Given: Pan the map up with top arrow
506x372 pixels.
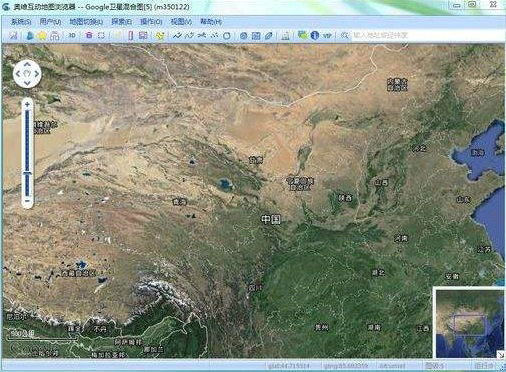Looking at the screenshot, I should pos(27,64).
